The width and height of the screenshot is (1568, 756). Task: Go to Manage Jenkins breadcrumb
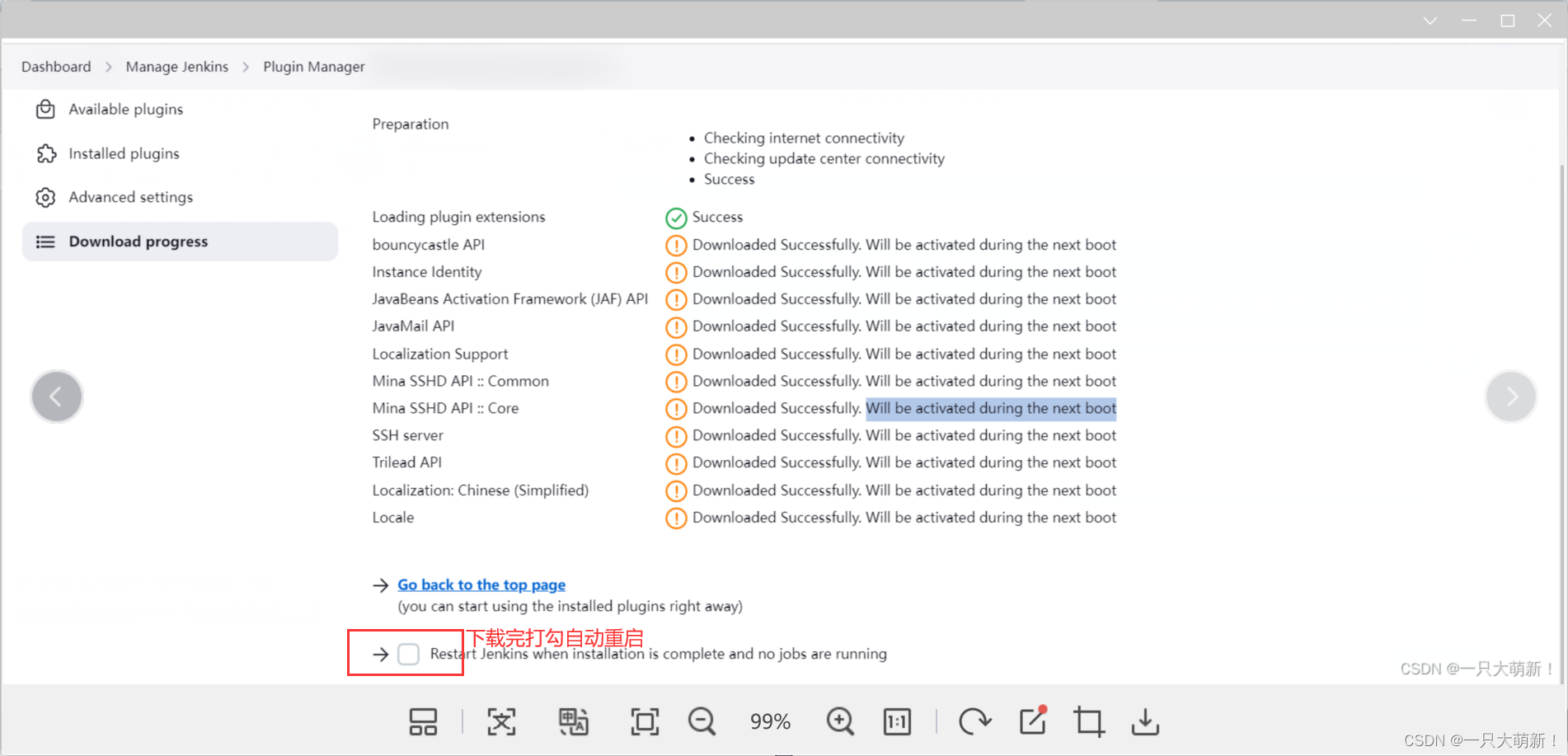coord(177,67)
